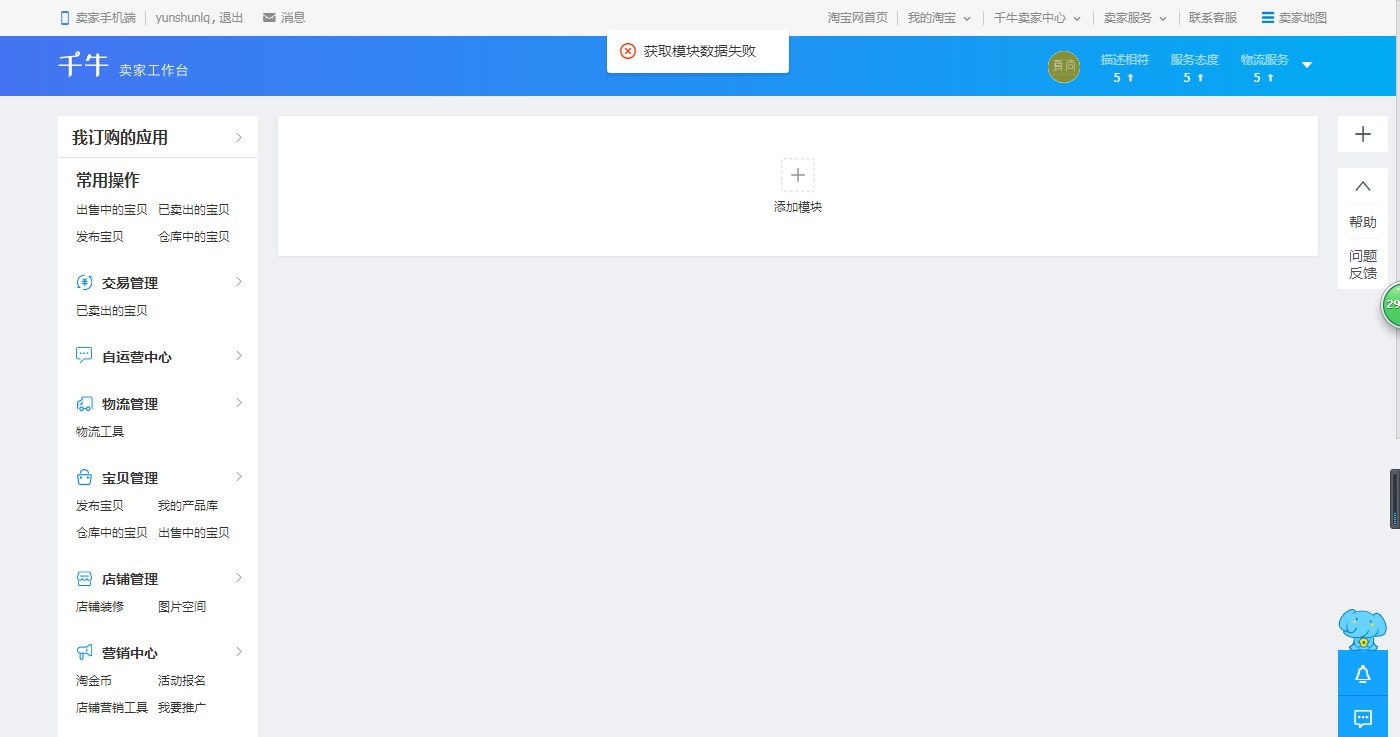1400x737 pixels.
Task: Log out via the 退出 link
Action: click(x=232, y=18)
